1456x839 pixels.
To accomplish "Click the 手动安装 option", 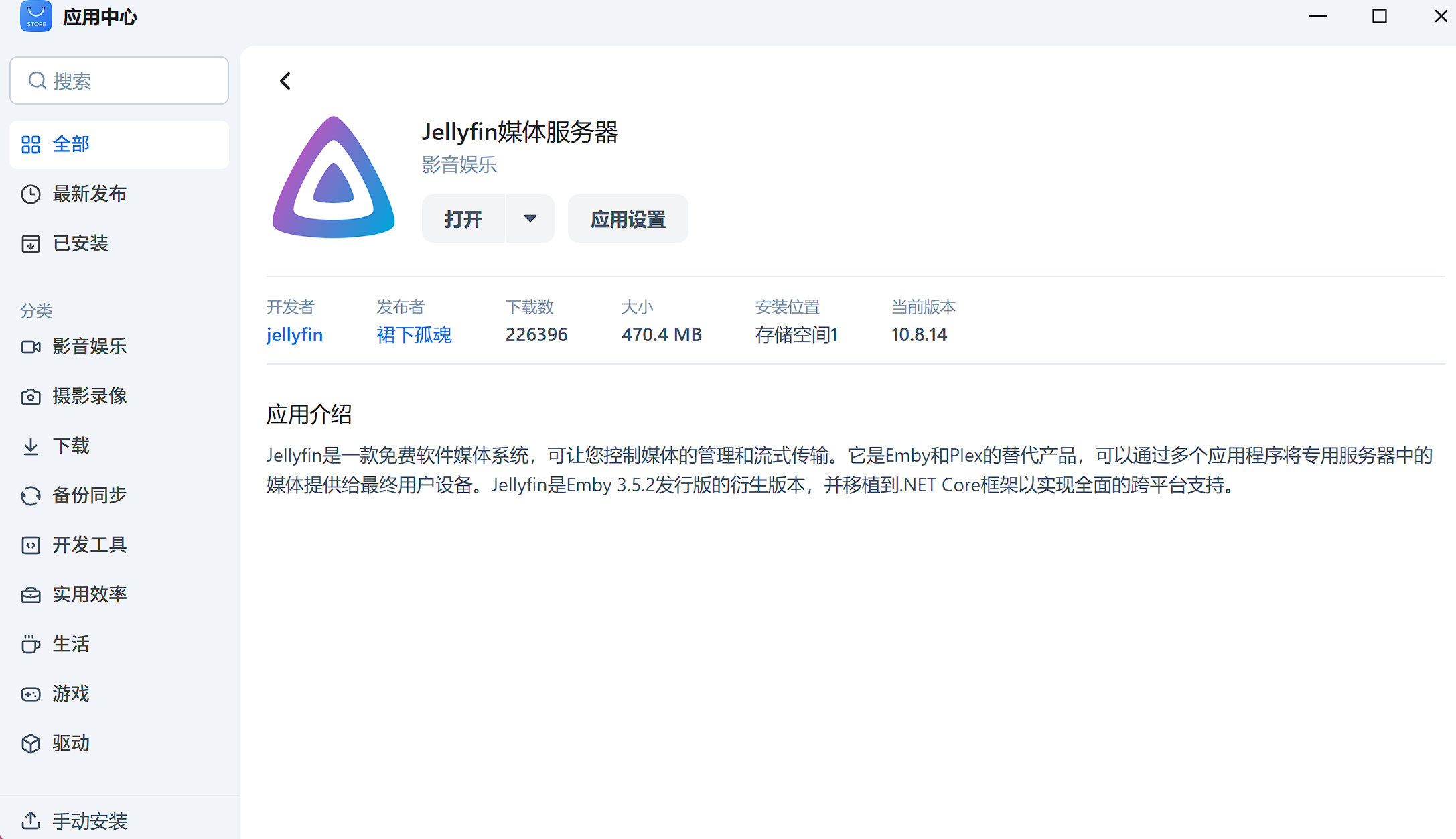I will click(x=90, y=822).
